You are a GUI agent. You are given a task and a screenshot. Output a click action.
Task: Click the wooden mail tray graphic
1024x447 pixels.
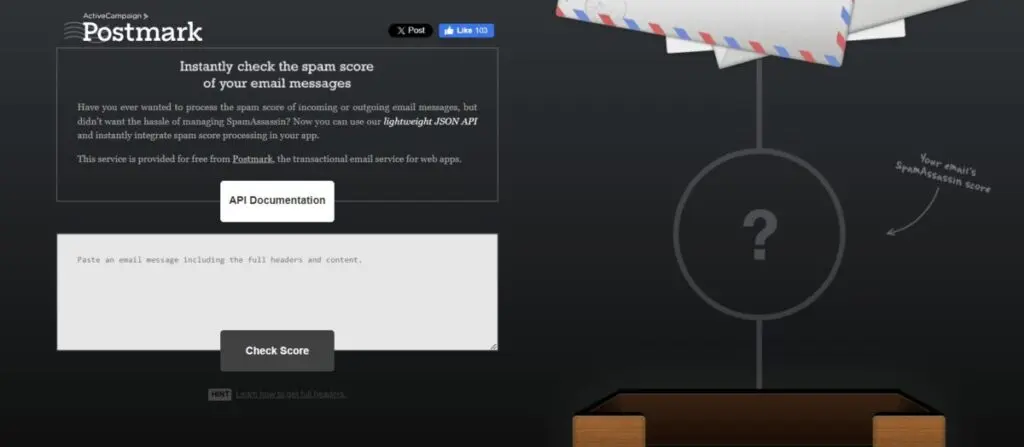[x=759, y=418]
